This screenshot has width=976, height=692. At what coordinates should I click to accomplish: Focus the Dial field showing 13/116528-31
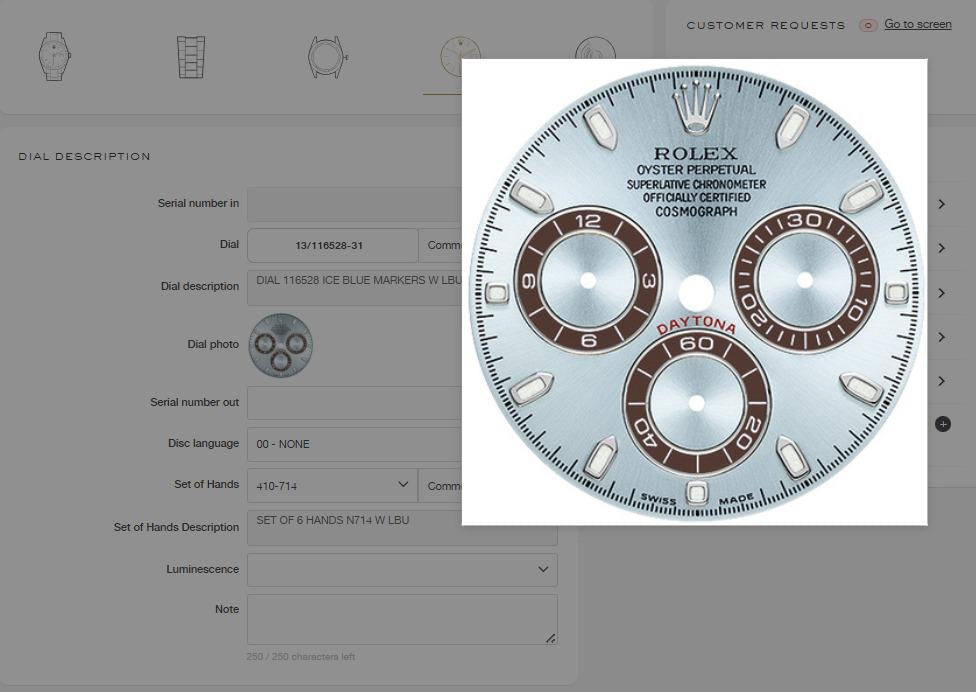click(x=332, y=245)
